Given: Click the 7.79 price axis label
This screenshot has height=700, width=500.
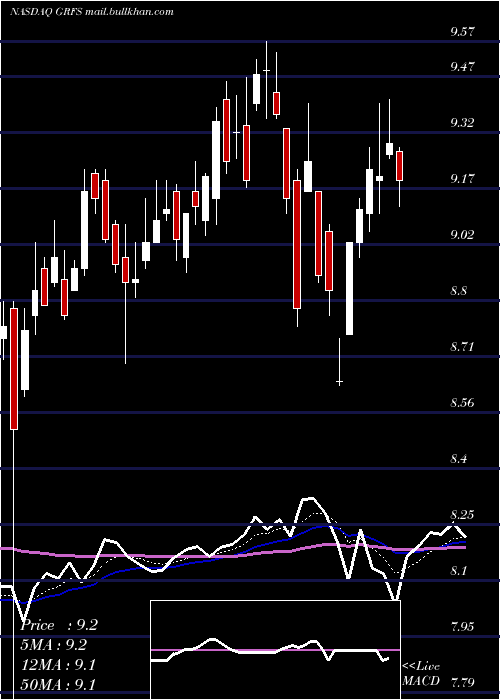Looking at the screenshot, I should click(463, 683).
